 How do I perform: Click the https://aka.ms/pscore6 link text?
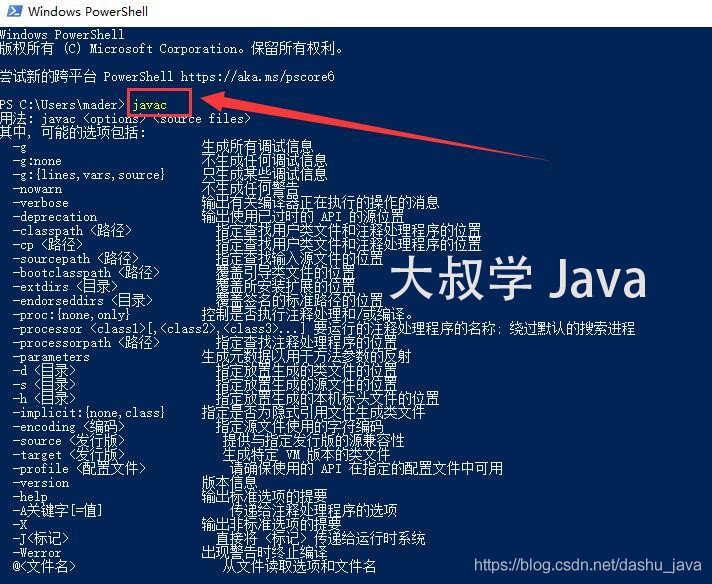coord(257,77)
